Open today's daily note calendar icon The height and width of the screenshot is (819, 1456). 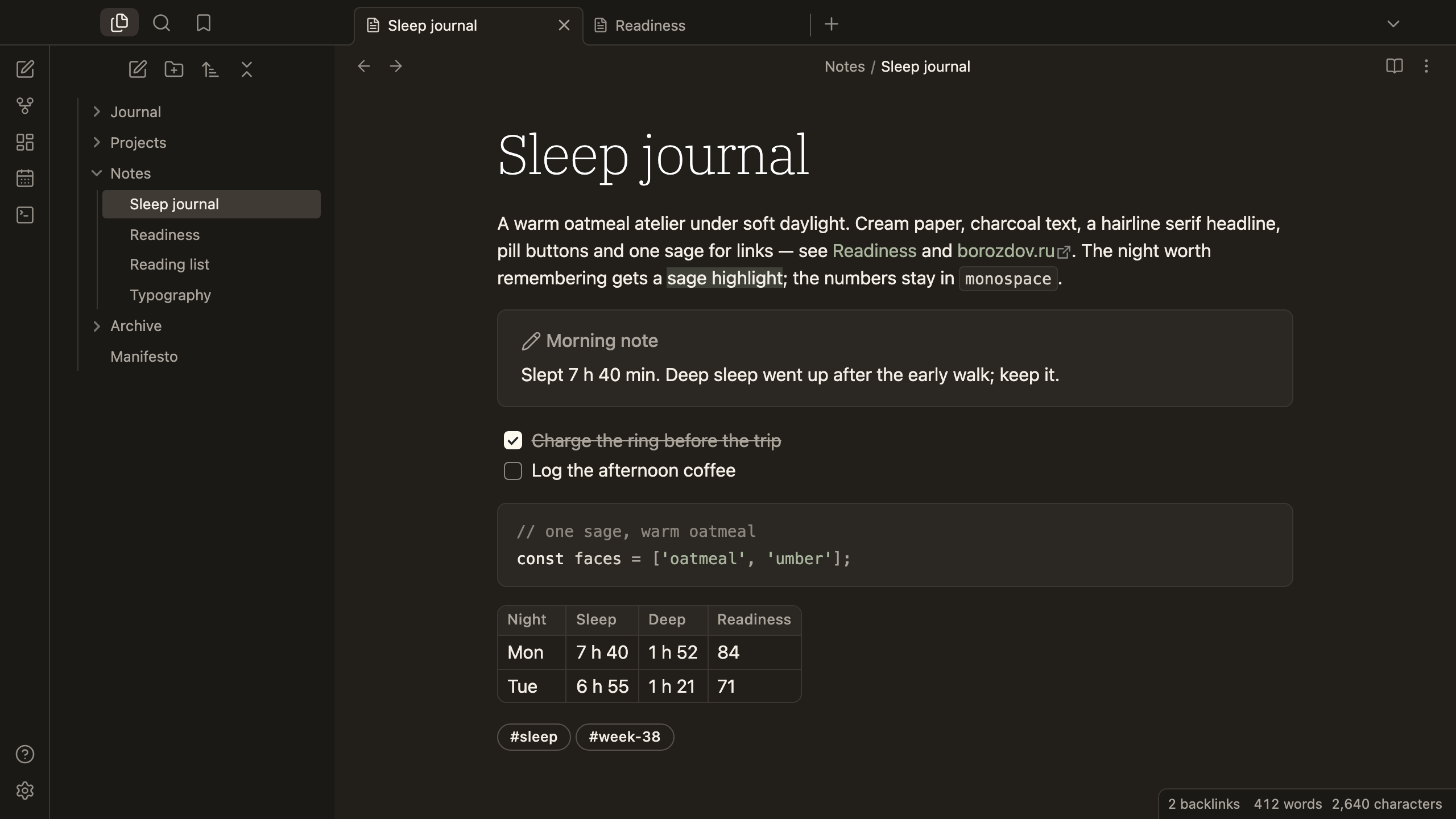25,178
